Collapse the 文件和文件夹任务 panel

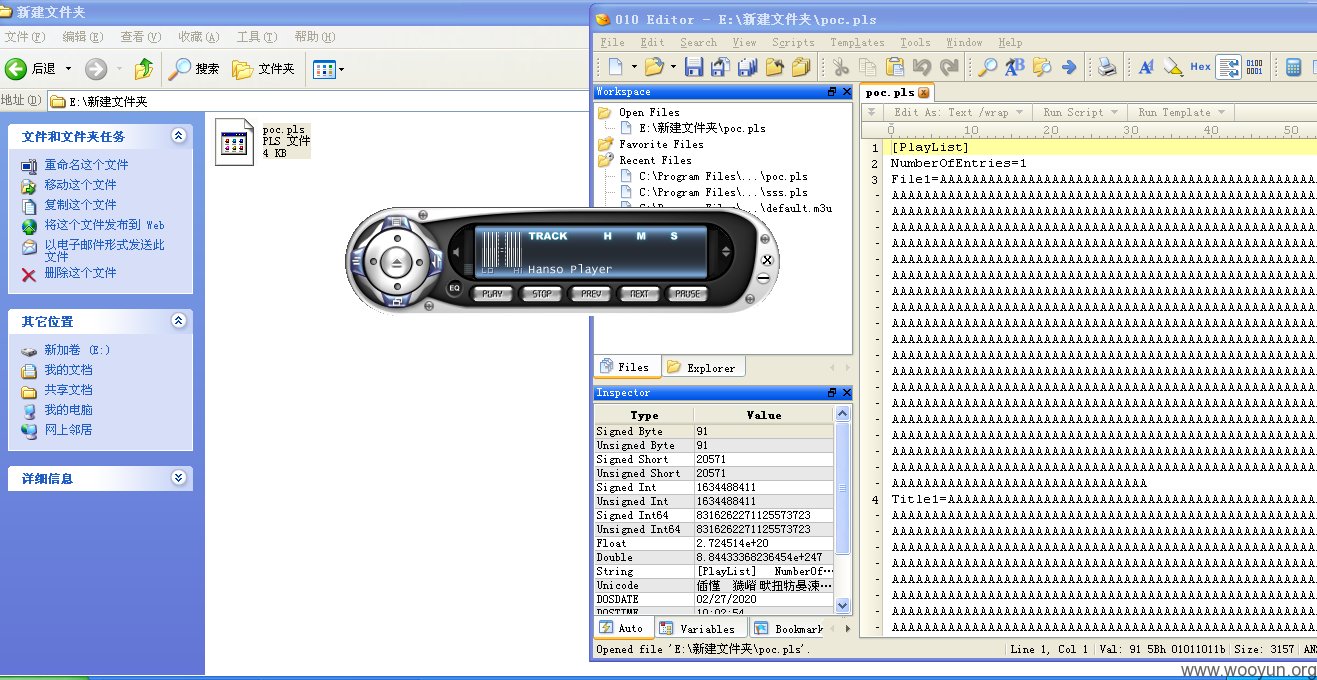coord(178,136)
